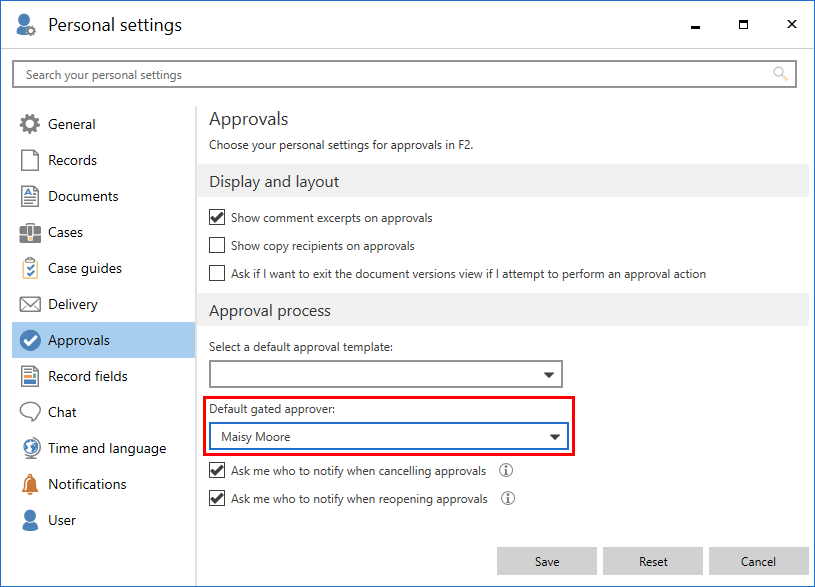Viewport: 815px width, 587px height.
Task: Click the Personal settings title bar icon
Action: [x=25, y=25]
